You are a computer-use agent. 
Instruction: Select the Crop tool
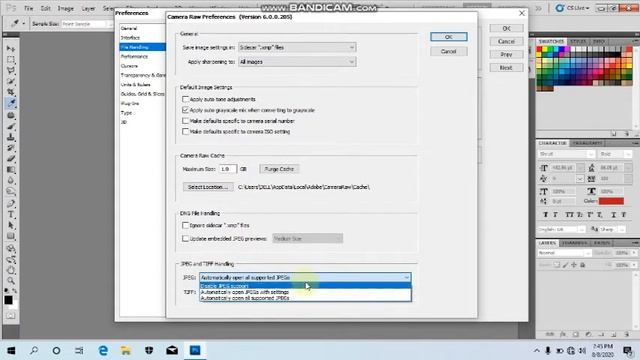[x=11, y=92]
